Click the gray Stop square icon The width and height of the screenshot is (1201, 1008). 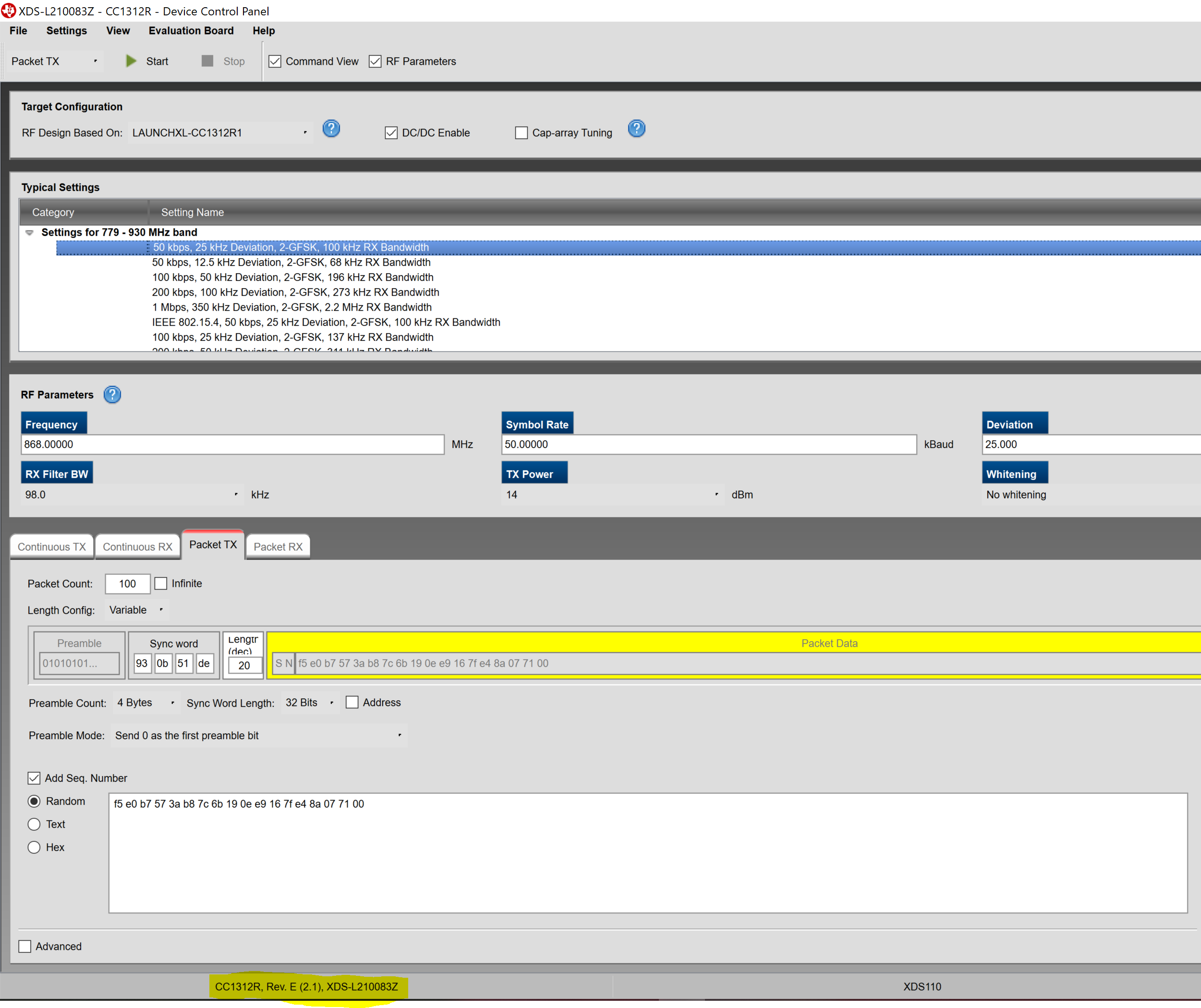(207, 61)
